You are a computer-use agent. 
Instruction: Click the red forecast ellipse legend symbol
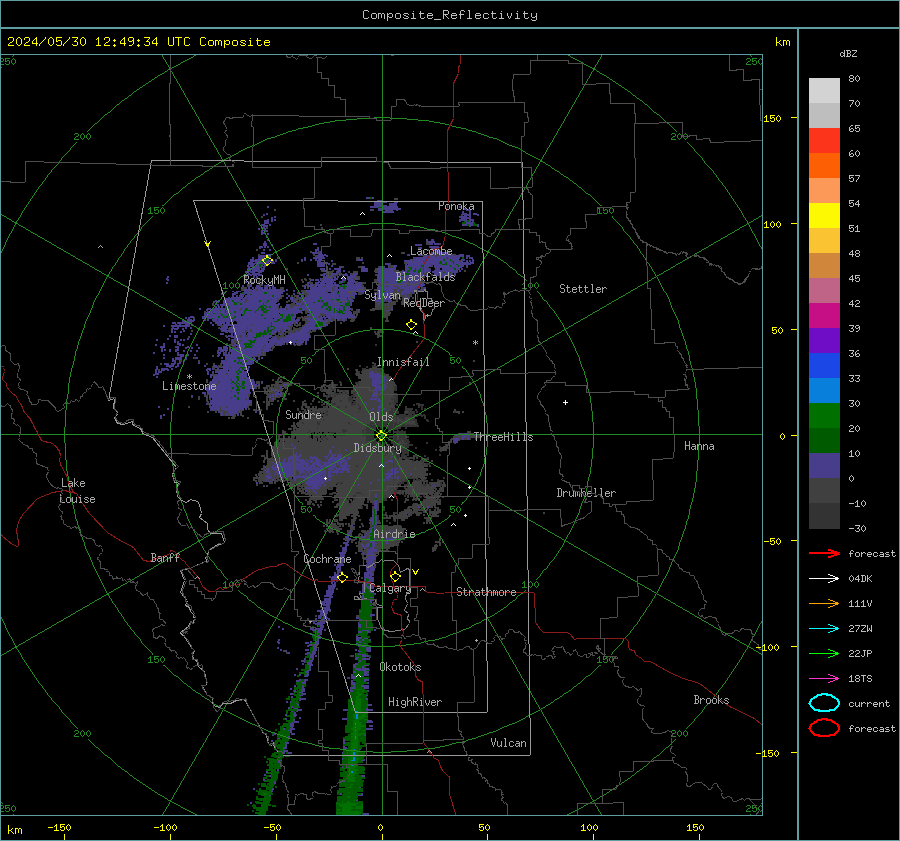tap(824, 728)
